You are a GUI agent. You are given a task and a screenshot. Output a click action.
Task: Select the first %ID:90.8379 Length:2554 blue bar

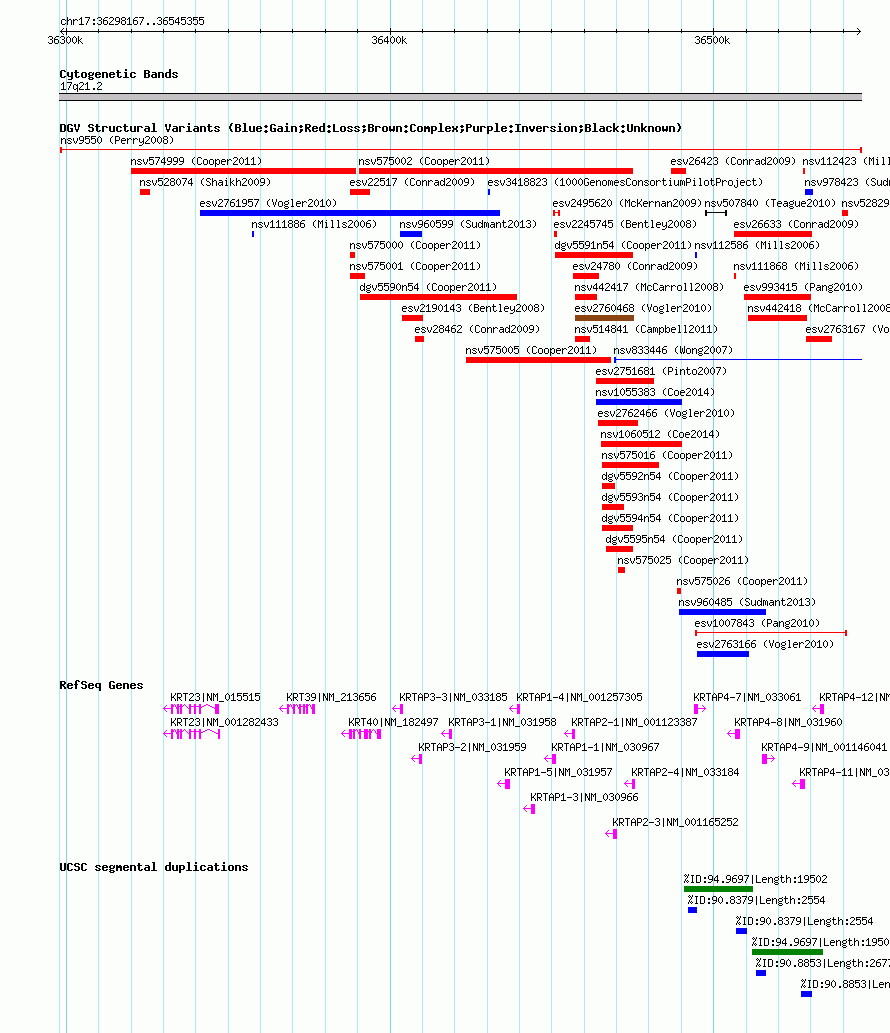click(692, 910)
